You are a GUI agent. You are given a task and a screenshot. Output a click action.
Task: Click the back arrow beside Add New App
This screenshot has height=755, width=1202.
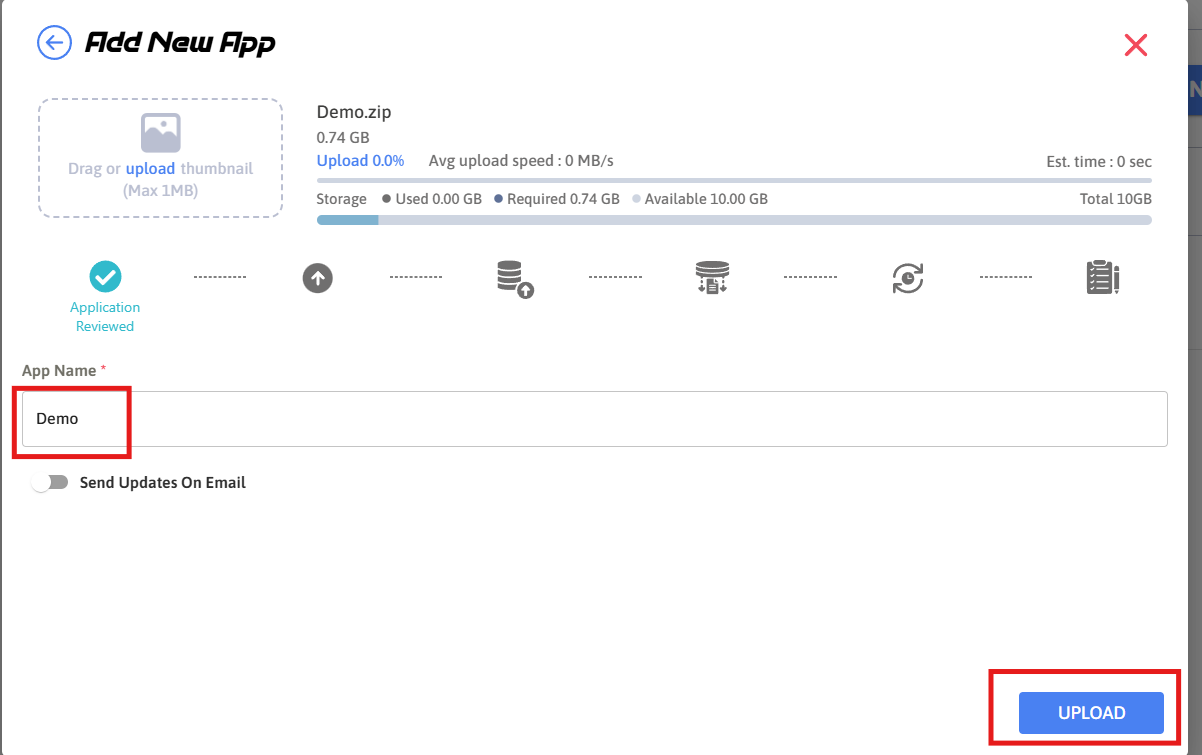point(54,43)
